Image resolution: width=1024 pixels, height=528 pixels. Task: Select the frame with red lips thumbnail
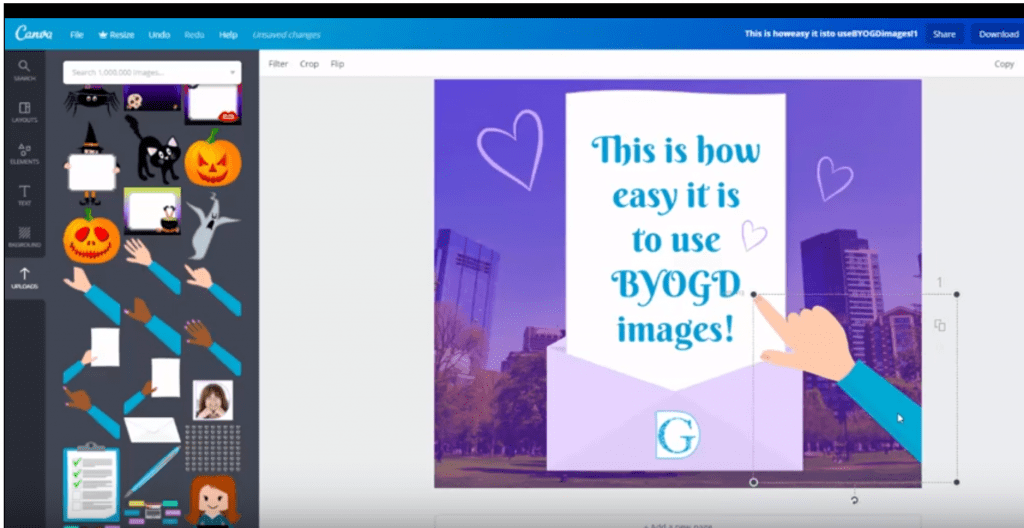tap(213, 103)
